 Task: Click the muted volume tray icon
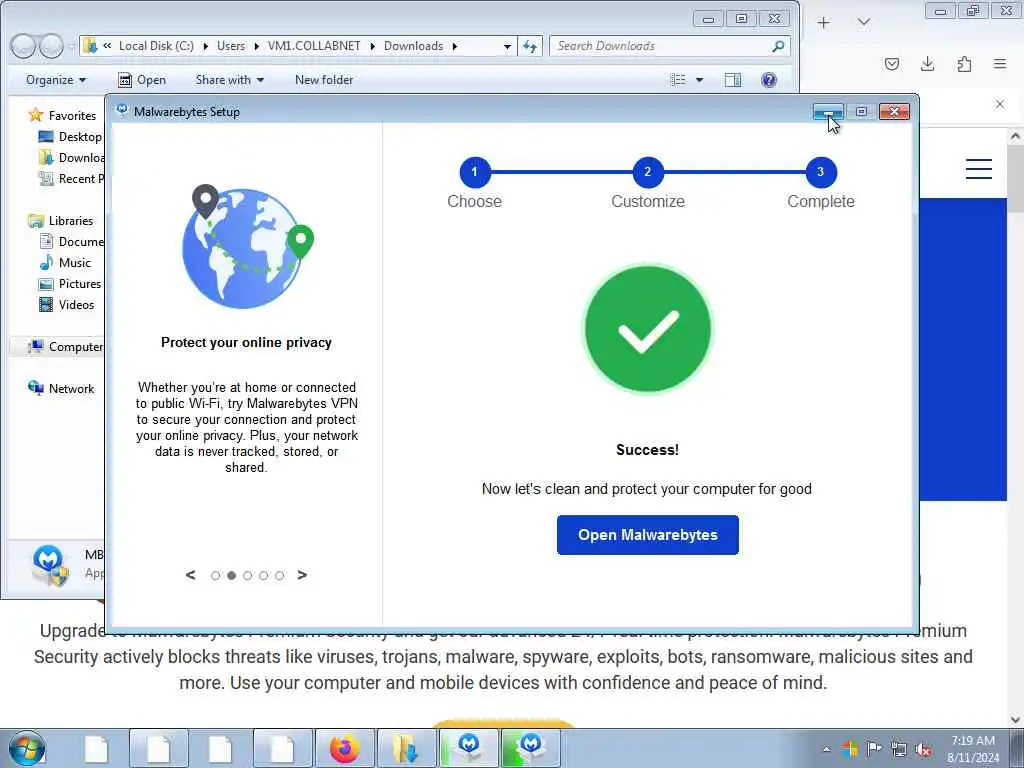click(x=923, y=749)
